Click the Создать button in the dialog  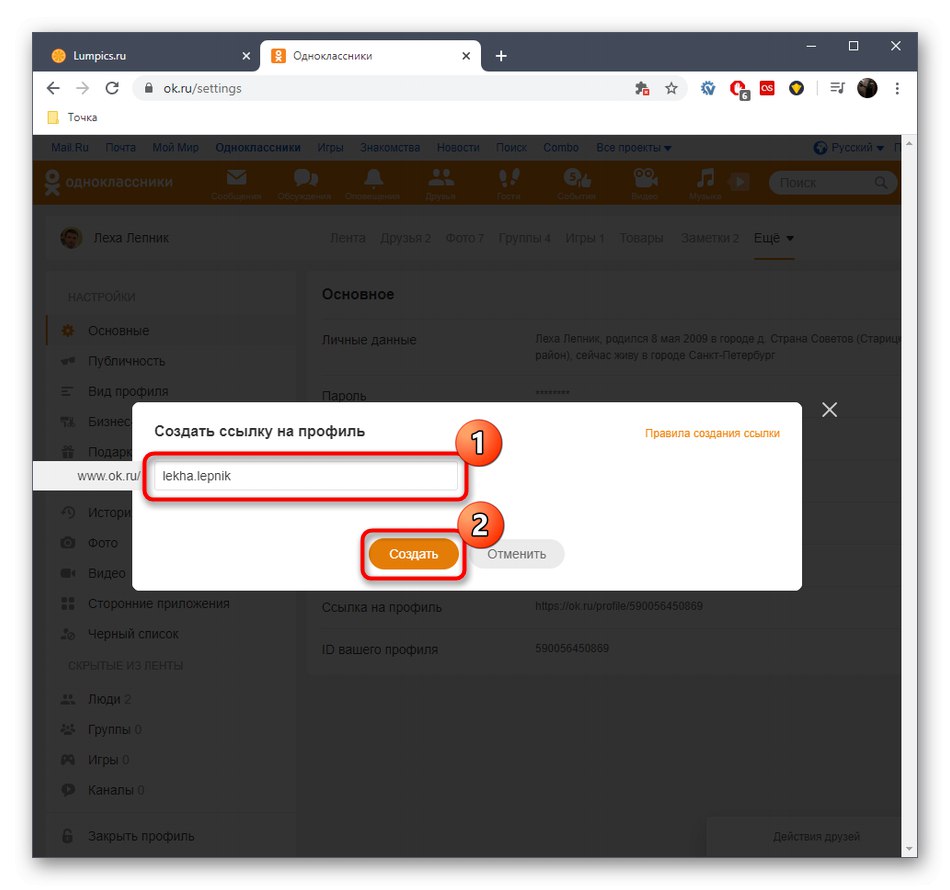click(x=413, y=553)
